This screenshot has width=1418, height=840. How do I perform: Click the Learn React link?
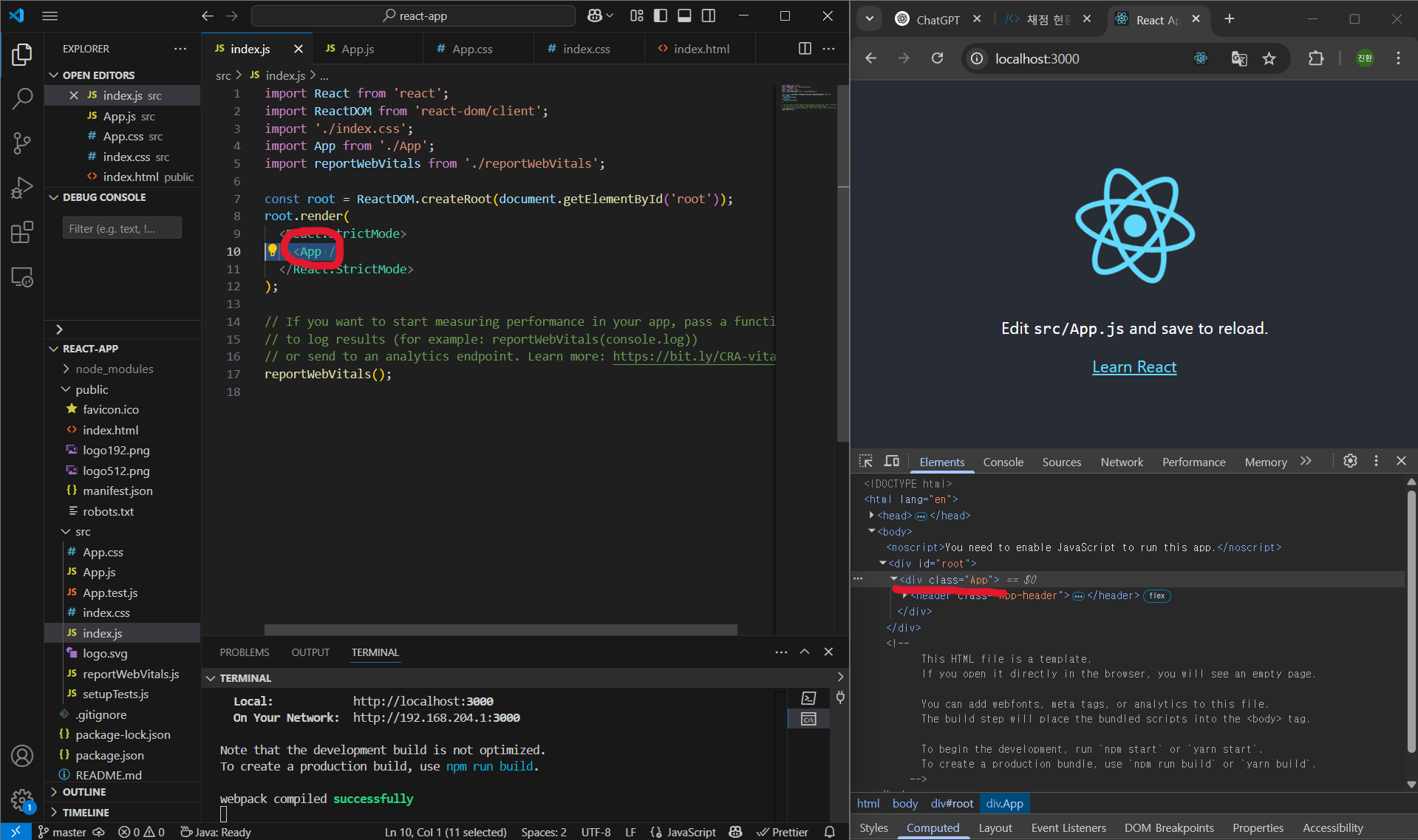point(1134,367)
